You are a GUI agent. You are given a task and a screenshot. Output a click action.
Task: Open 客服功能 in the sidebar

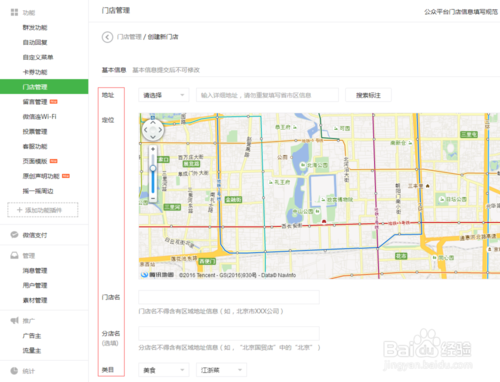[x=35, y=146]
